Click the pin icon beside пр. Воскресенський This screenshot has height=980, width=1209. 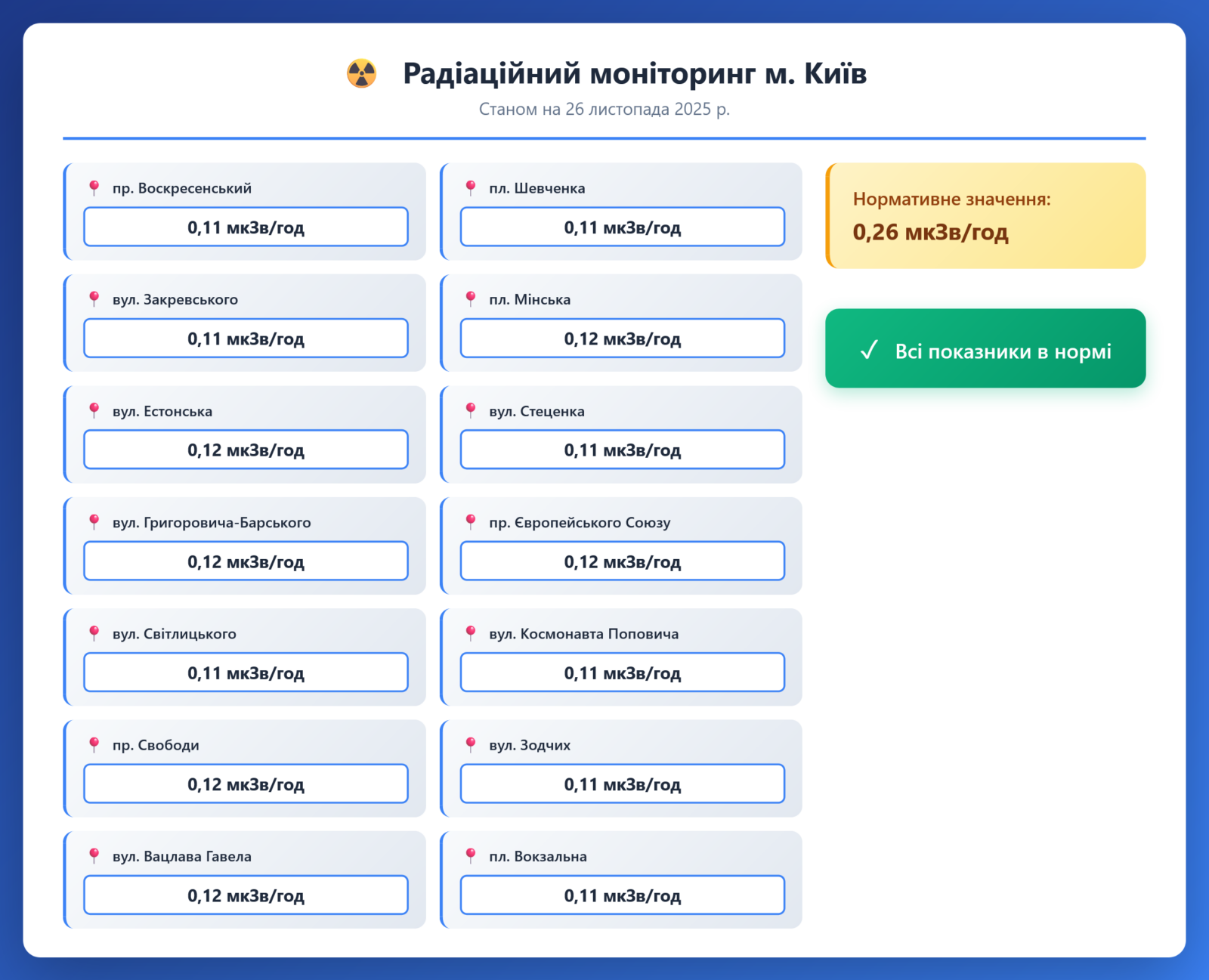94,187
